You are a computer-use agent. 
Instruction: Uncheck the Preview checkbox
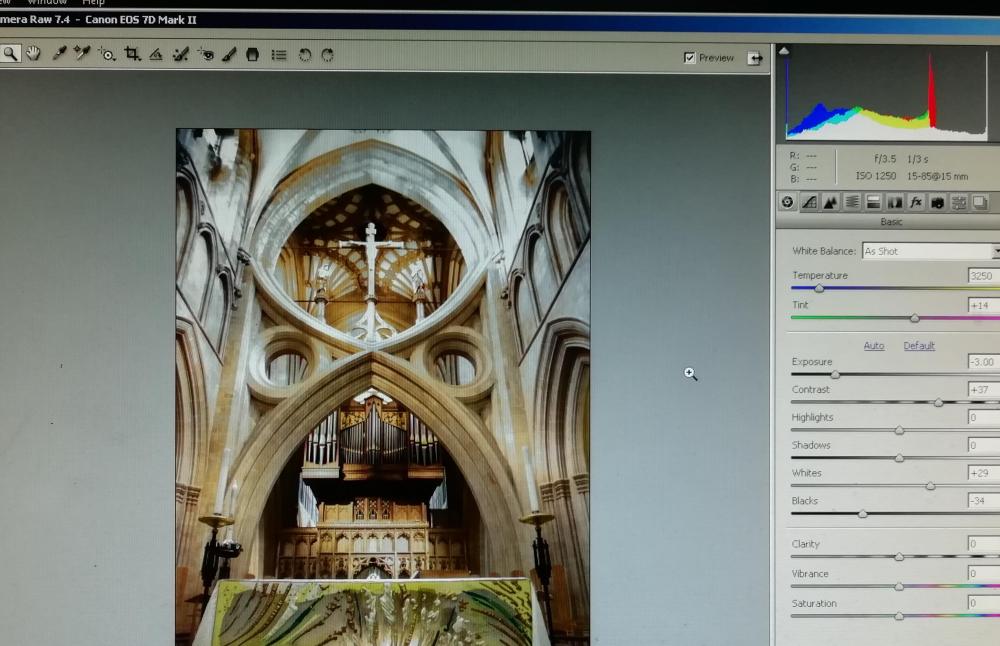tap(689, 58)
